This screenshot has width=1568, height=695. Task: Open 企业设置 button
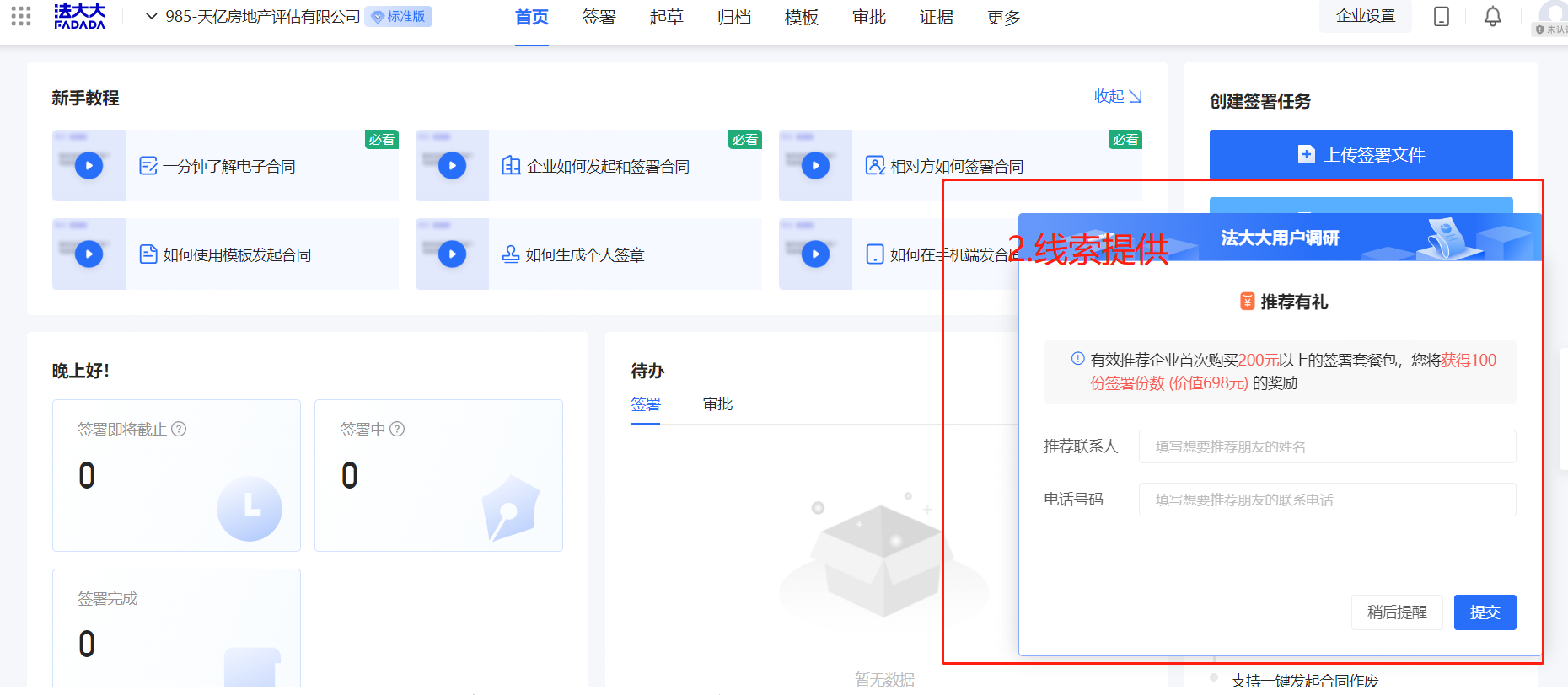[x=1366, y=16]
